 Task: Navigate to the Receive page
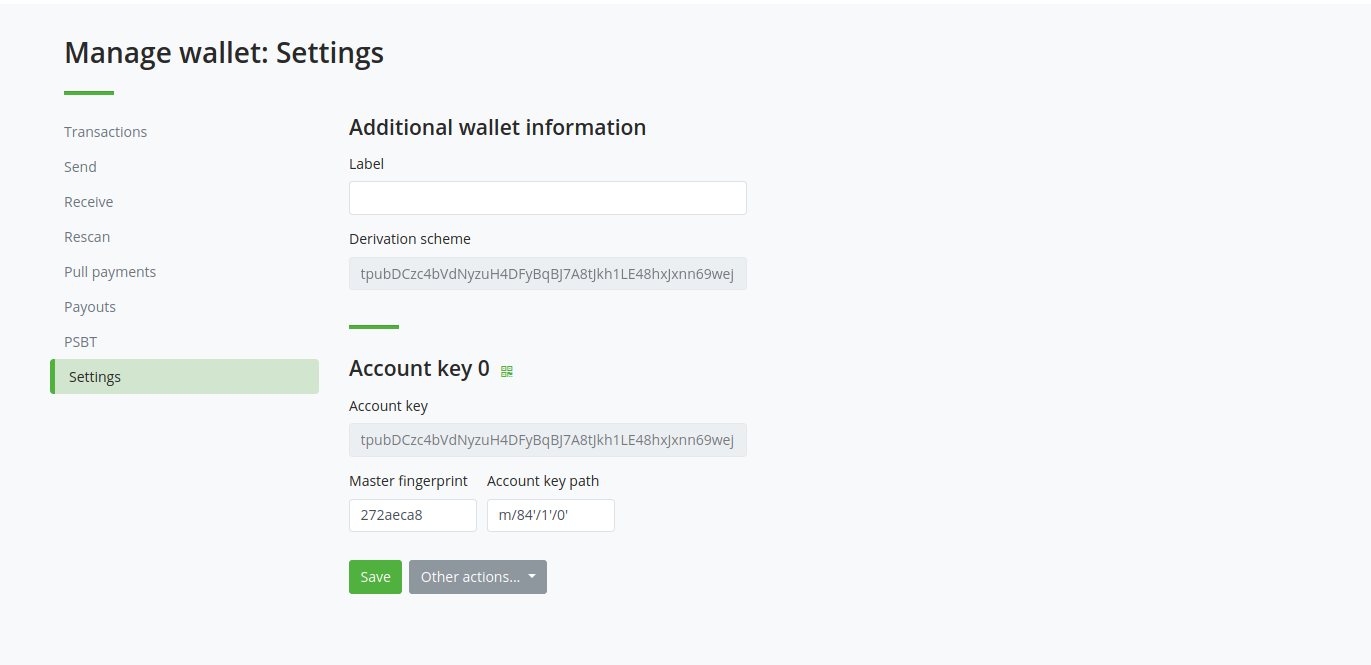pyautogui.click(x=88, y=201)
